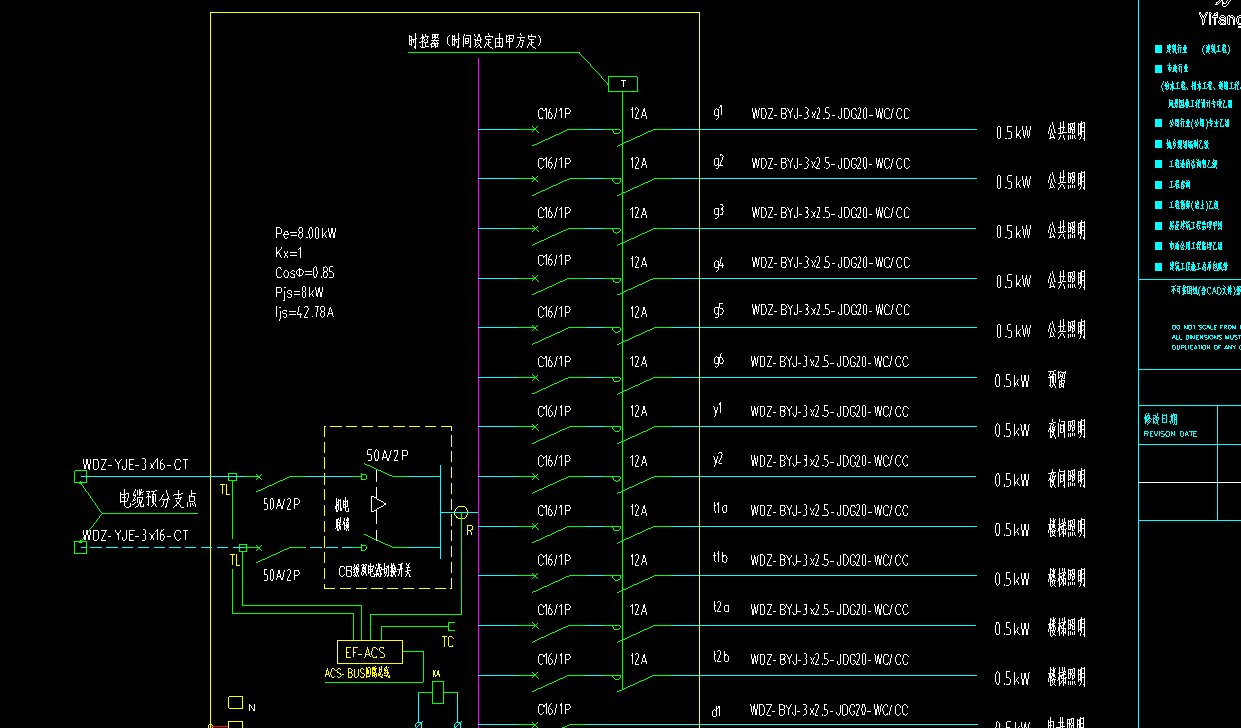The image size is (1241, 728).
Task: Click the g6 circuit label
Action: pos(718,360)
